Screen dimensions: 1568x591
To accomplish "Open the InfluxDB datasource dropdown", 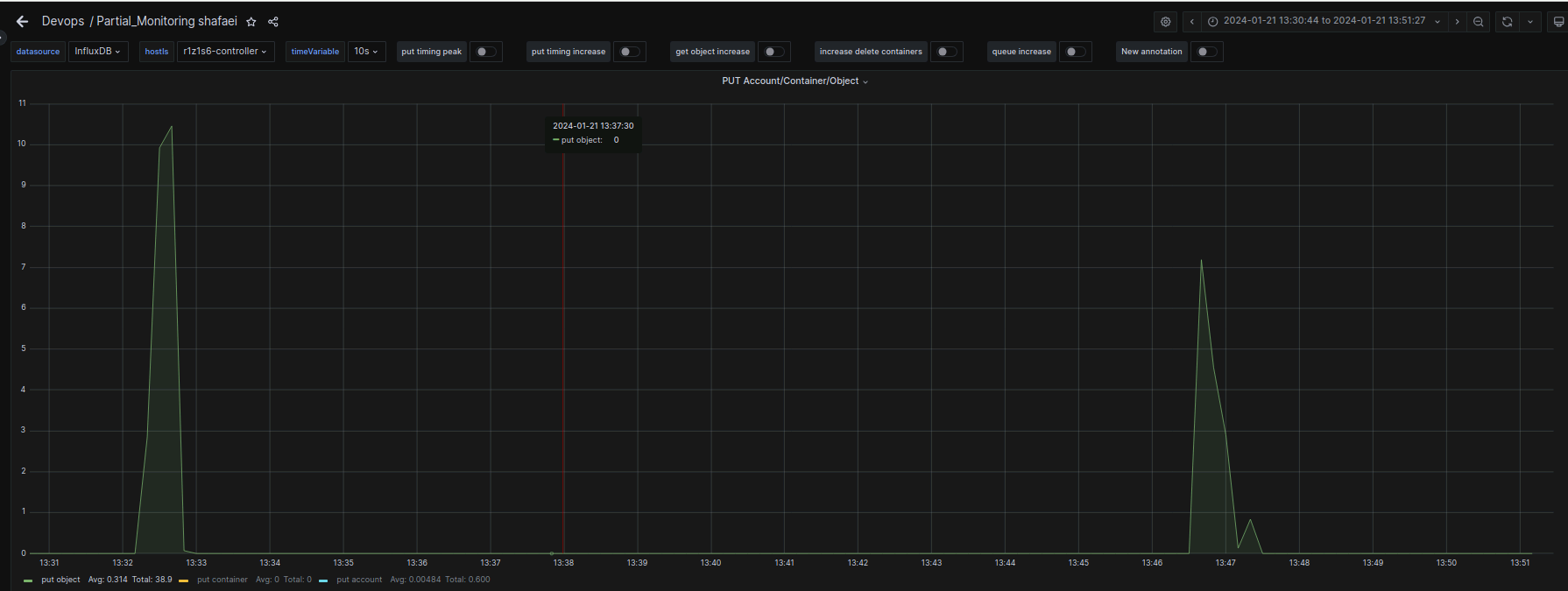I will 97,52.
